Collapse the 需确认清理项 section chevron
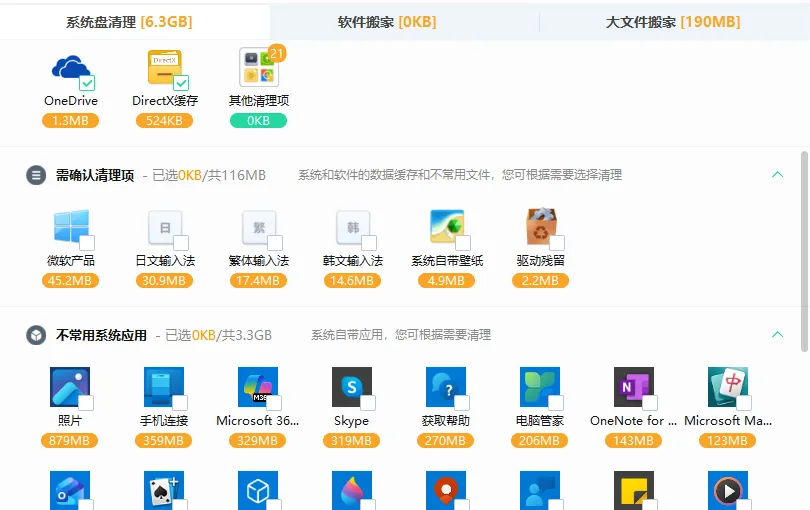The height and width of the screenshot is (510, 810). click(x=777, y=175)
